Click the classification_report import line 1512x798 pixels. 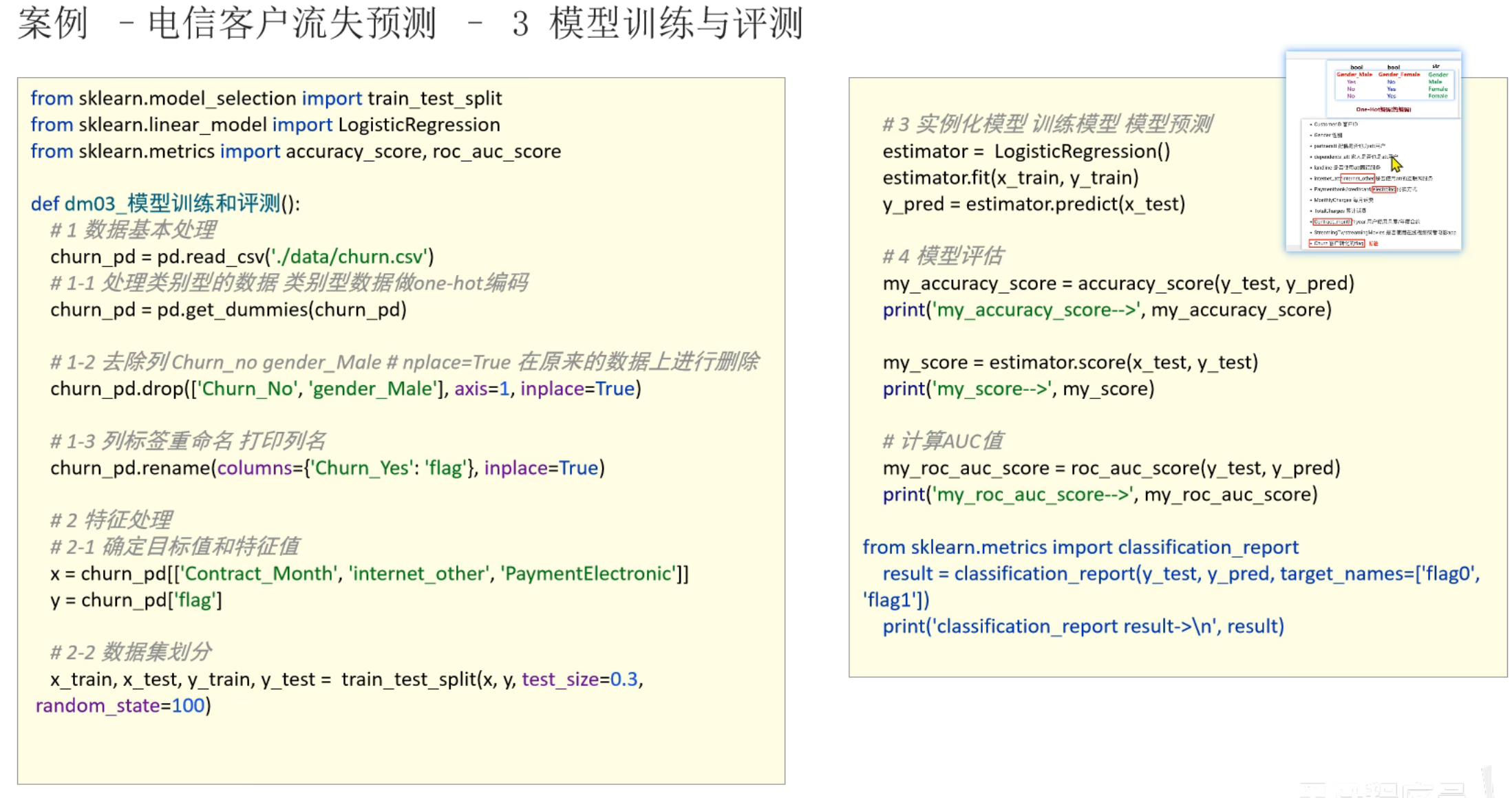(x=1080, y=547)
